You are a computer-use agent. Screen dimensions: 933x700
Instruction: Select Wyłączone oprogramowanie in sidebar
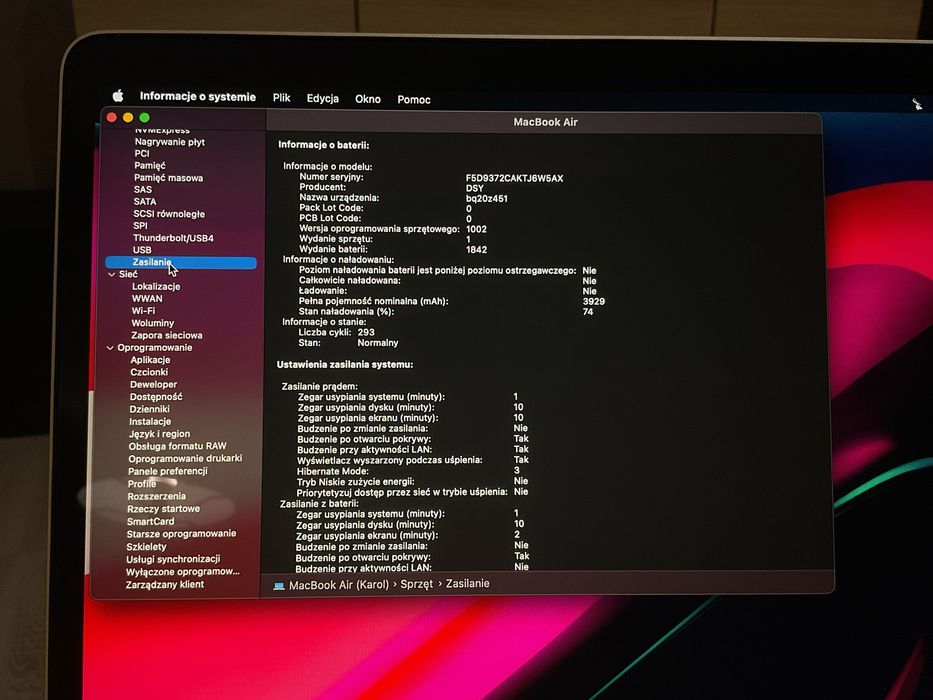click(x=183, y=572)
